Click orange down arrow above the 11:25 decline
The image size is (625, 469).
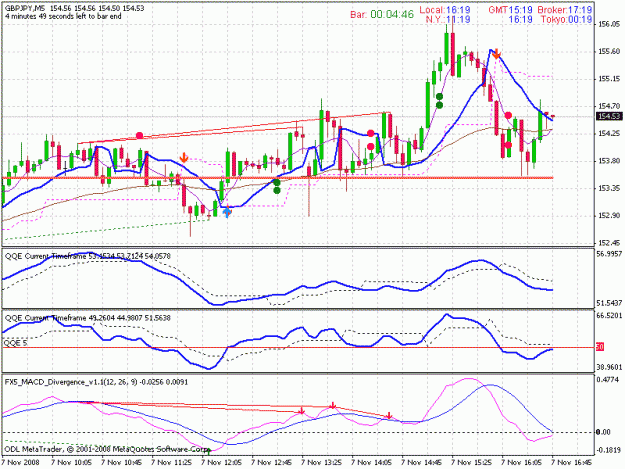click(x=184, y=157)
